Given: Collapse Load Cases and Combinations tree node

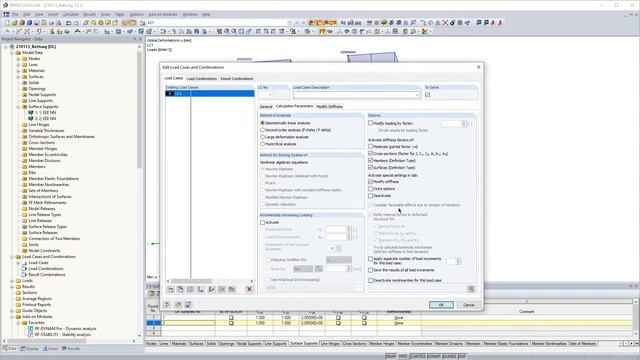Looking at the screenshot, I should [12, 257].
